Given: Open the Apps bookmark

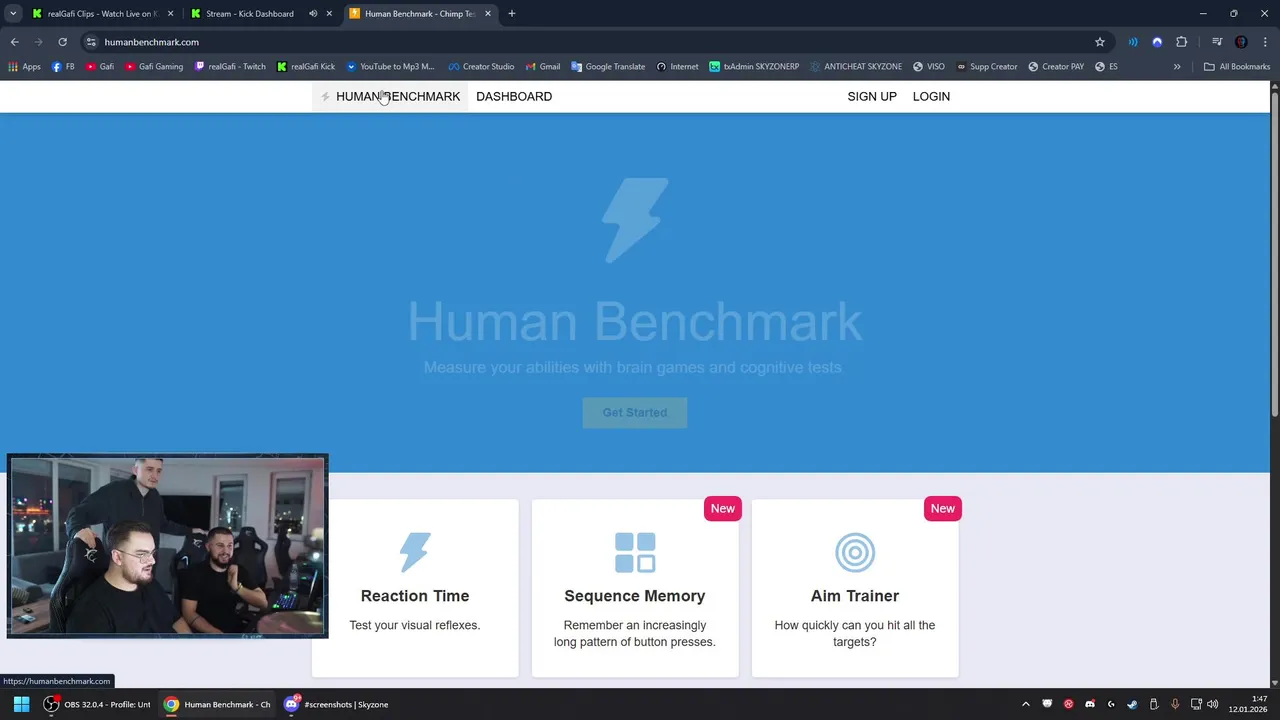Looking at the screenshot, I should [25, 67].
